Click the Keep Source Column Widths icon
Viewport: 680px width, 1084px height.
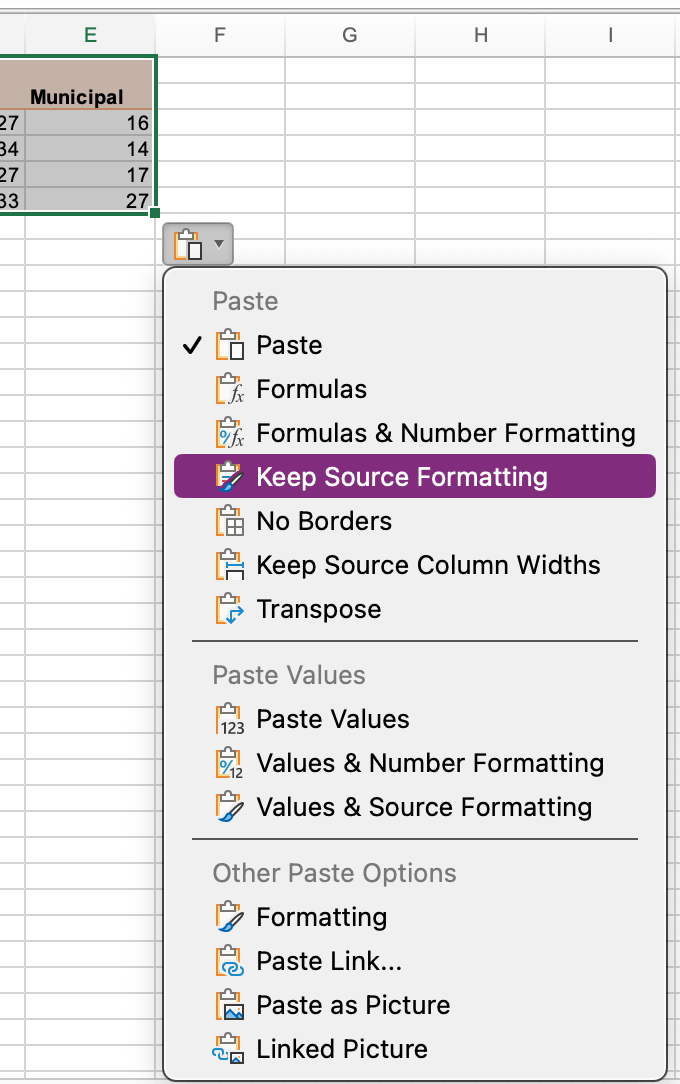pyautogui.click(x=229, y=565)
